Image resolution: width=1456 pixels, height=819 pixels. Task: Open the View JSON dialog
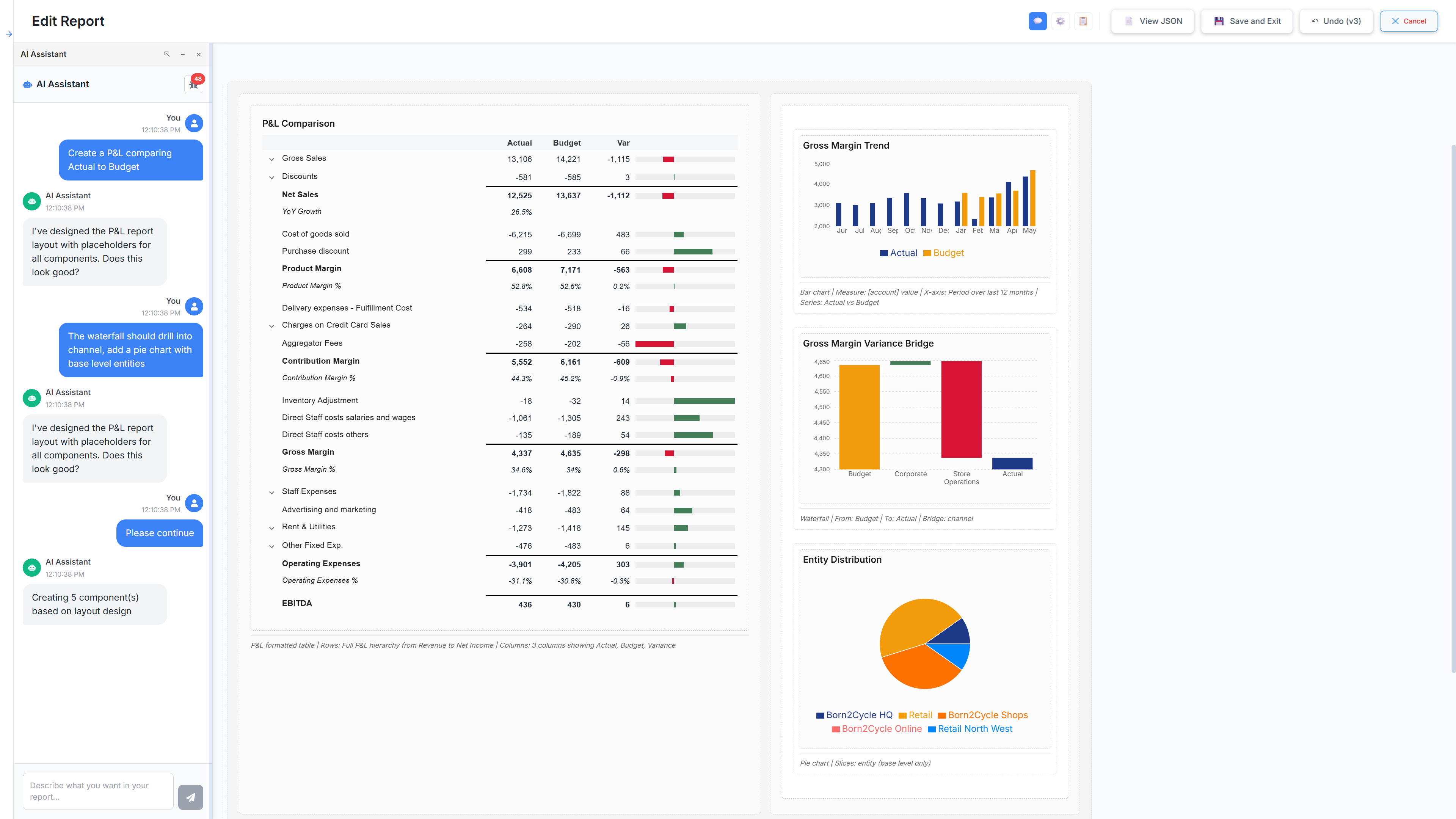(x=1152, y=21)
